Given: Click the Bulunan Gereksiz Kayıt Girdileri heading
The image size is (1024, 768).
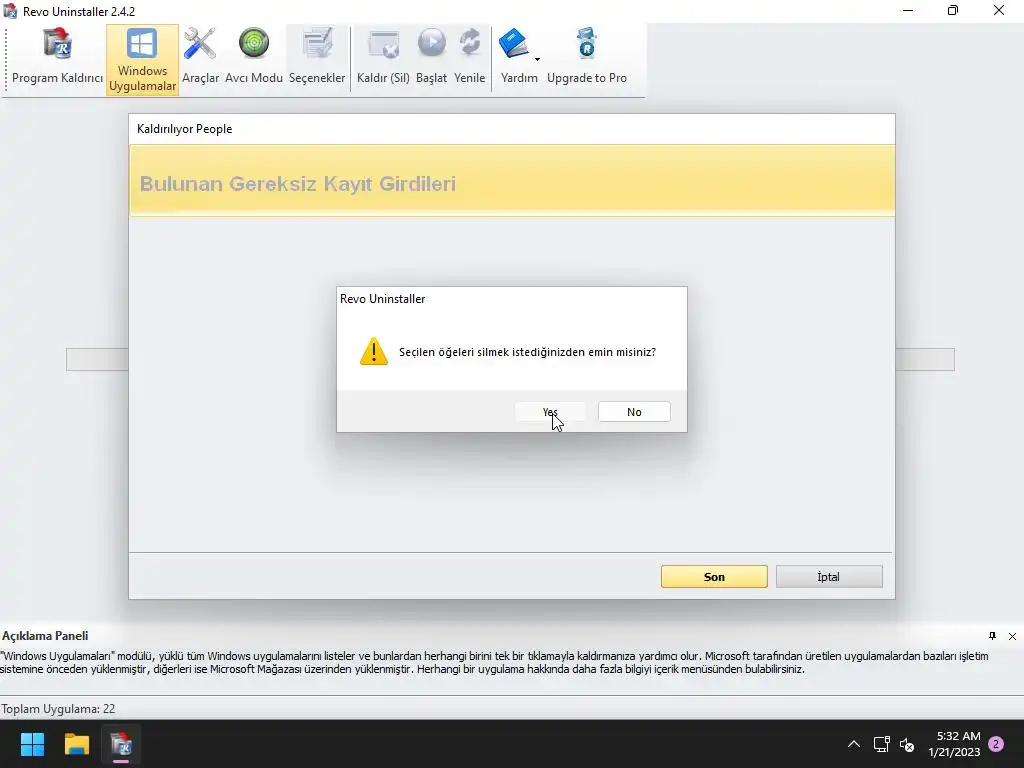Looking at the screenshot, I should pyautogui.click(x=298, y=184).
